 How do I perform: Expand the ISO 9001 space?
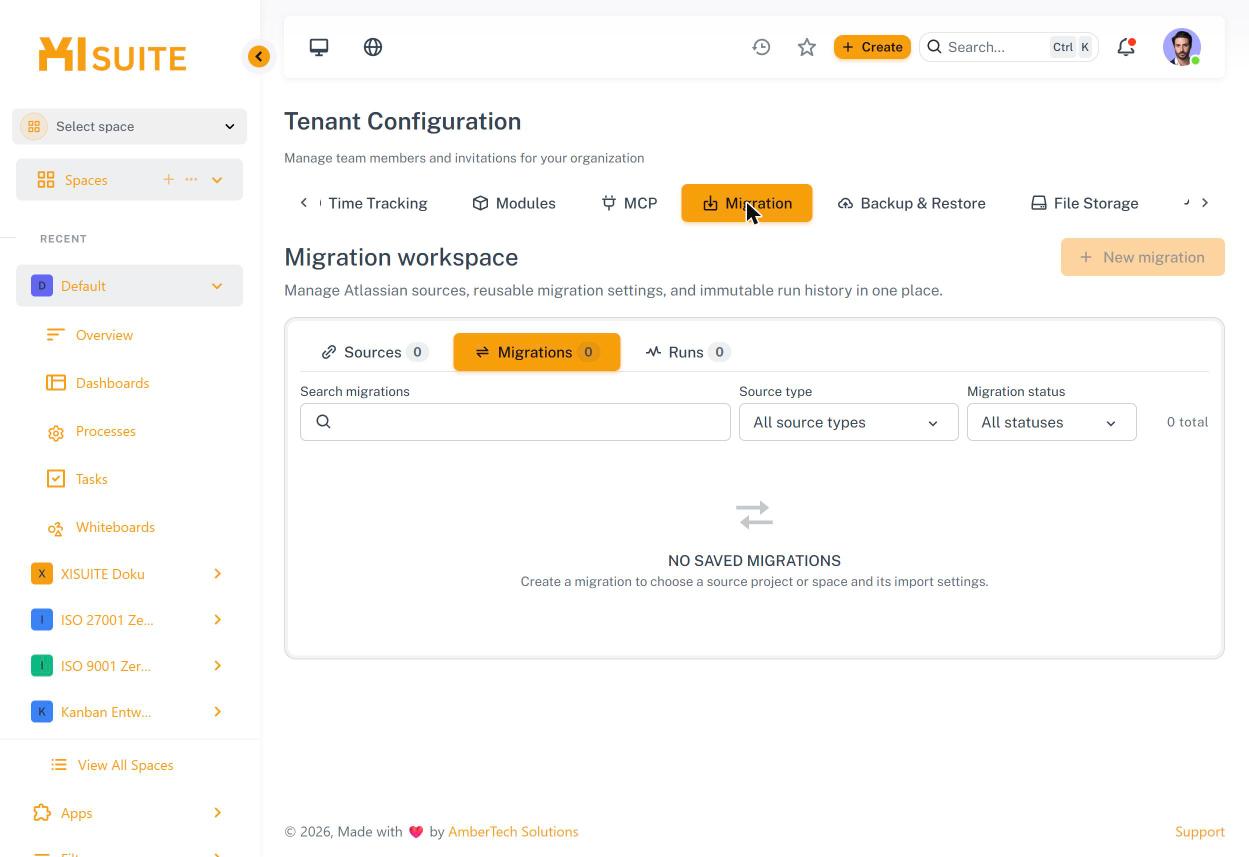[x=217, y=666]
